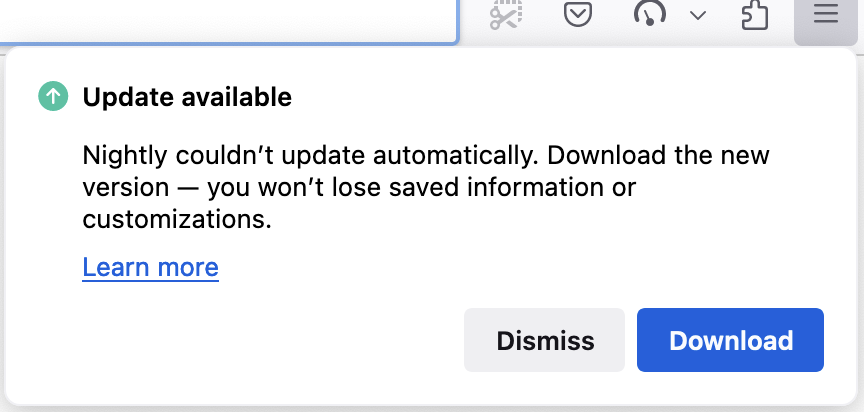
Task: Click the profiler speedometer icon
Action: (x=650, y=16)
